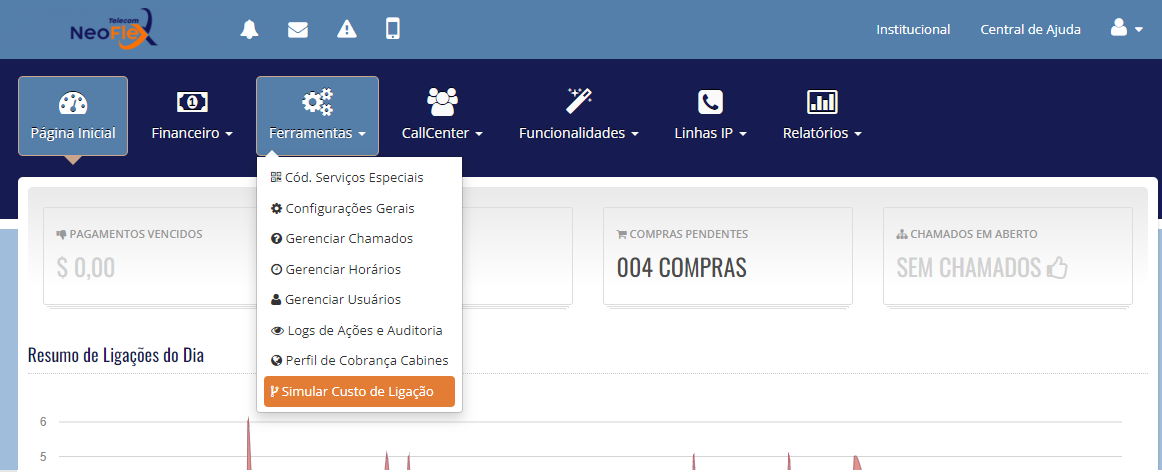Image resolution: width=1162 pixels, height=472 pixels.
Task: Select Gerenciar Usuários menu entry
Action: (x=359, y=299)
